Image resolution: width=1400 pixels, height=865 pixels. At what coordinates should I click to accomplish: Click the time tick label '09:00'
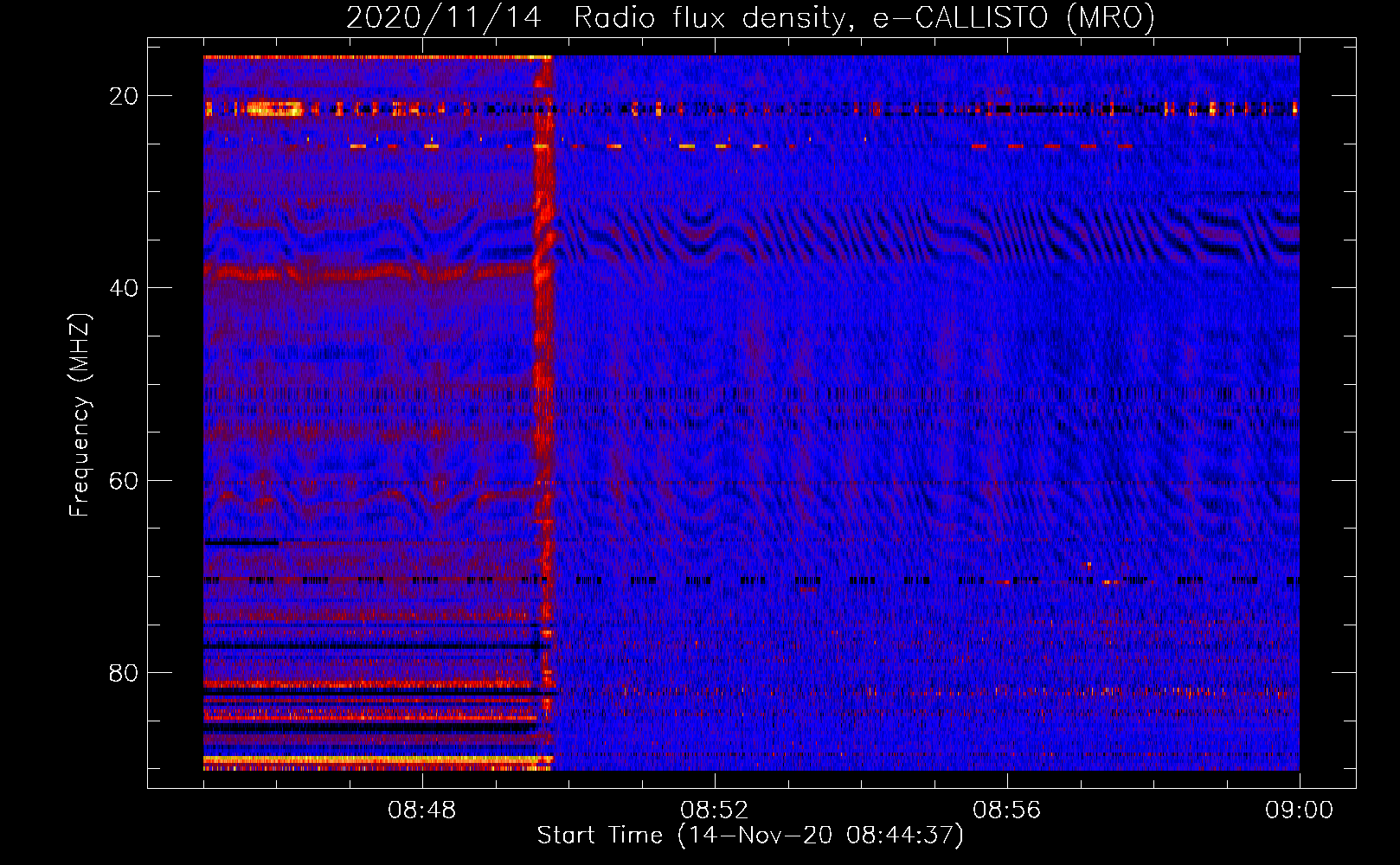[1300, 811]
